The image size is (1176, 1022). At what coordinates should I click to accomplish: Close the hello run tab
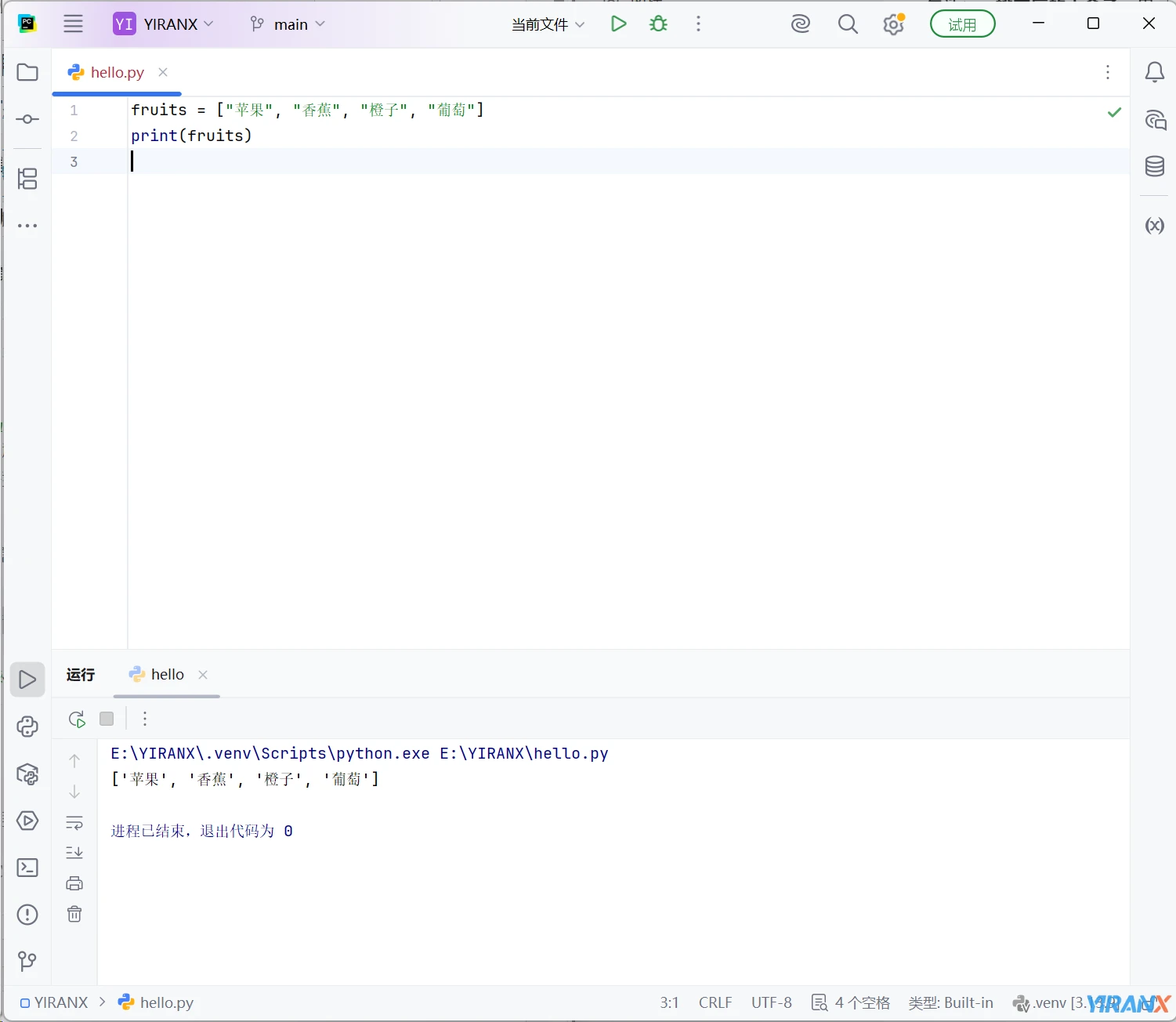pyautogui.click(x=203, y=675)
